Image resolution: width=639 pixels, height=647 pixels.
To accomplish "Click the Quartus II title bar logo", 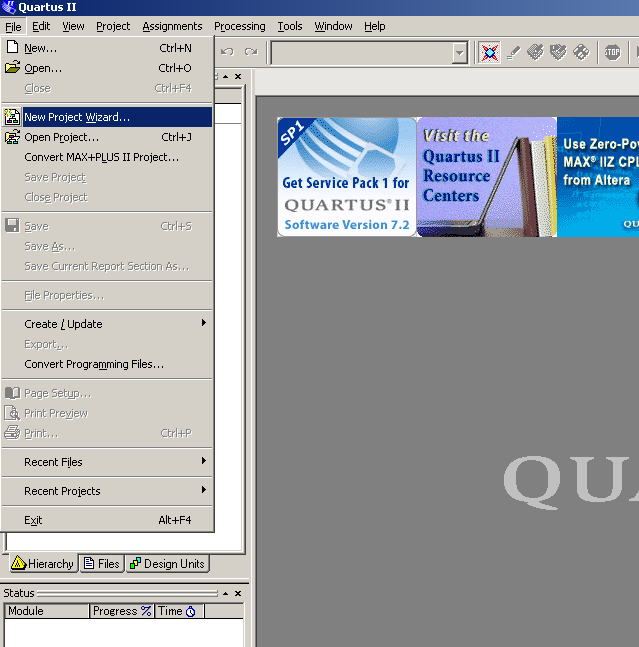I will [8, 7].
